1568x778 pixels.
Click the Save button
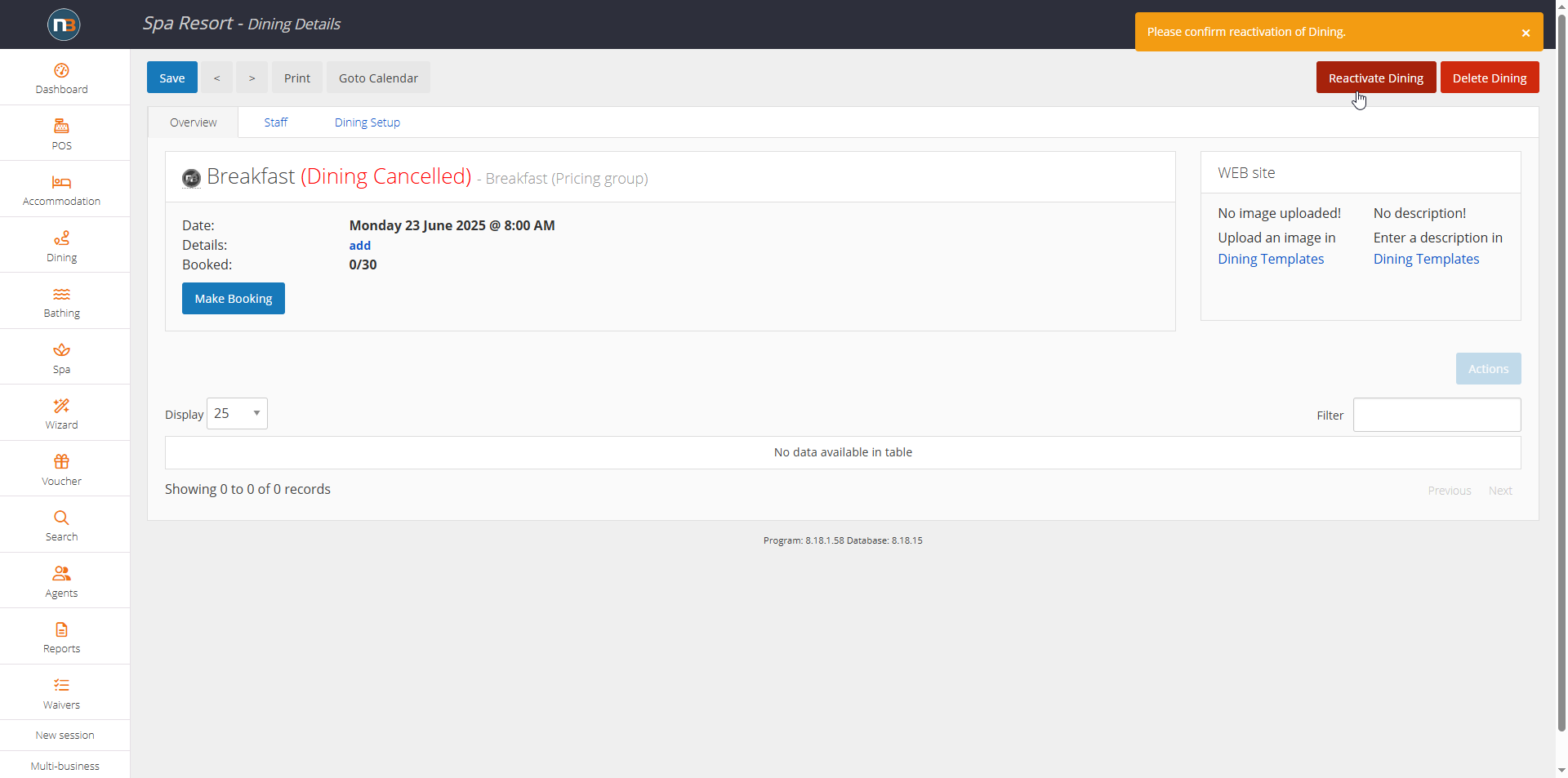coord(172,78)
